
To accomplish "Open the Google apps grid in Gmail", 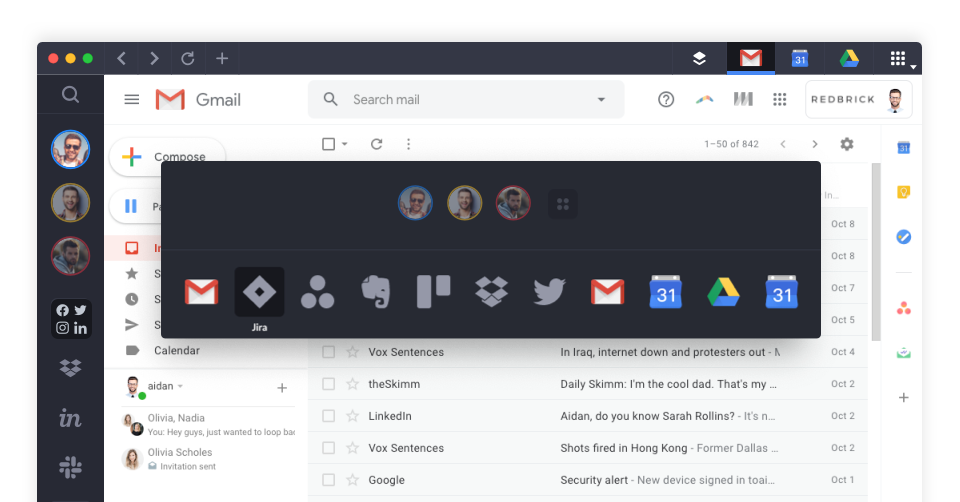I will pyautogui.click(x=779, y=99).
